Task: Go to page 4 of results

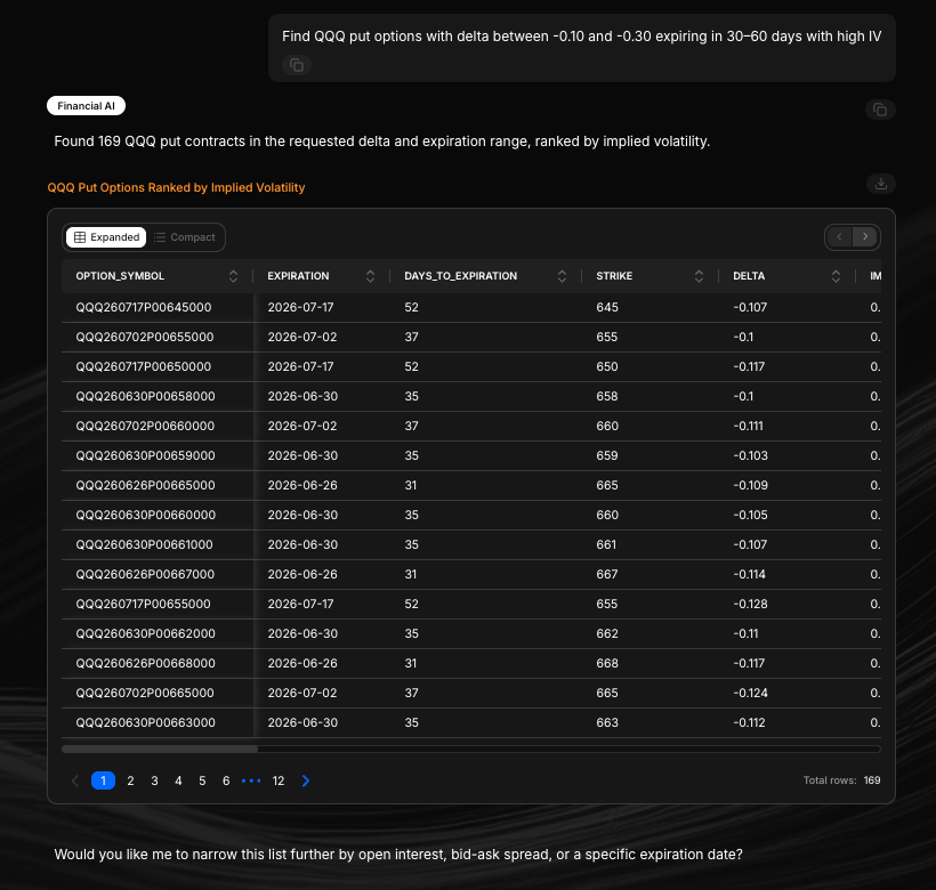Action: coord(178,781)
